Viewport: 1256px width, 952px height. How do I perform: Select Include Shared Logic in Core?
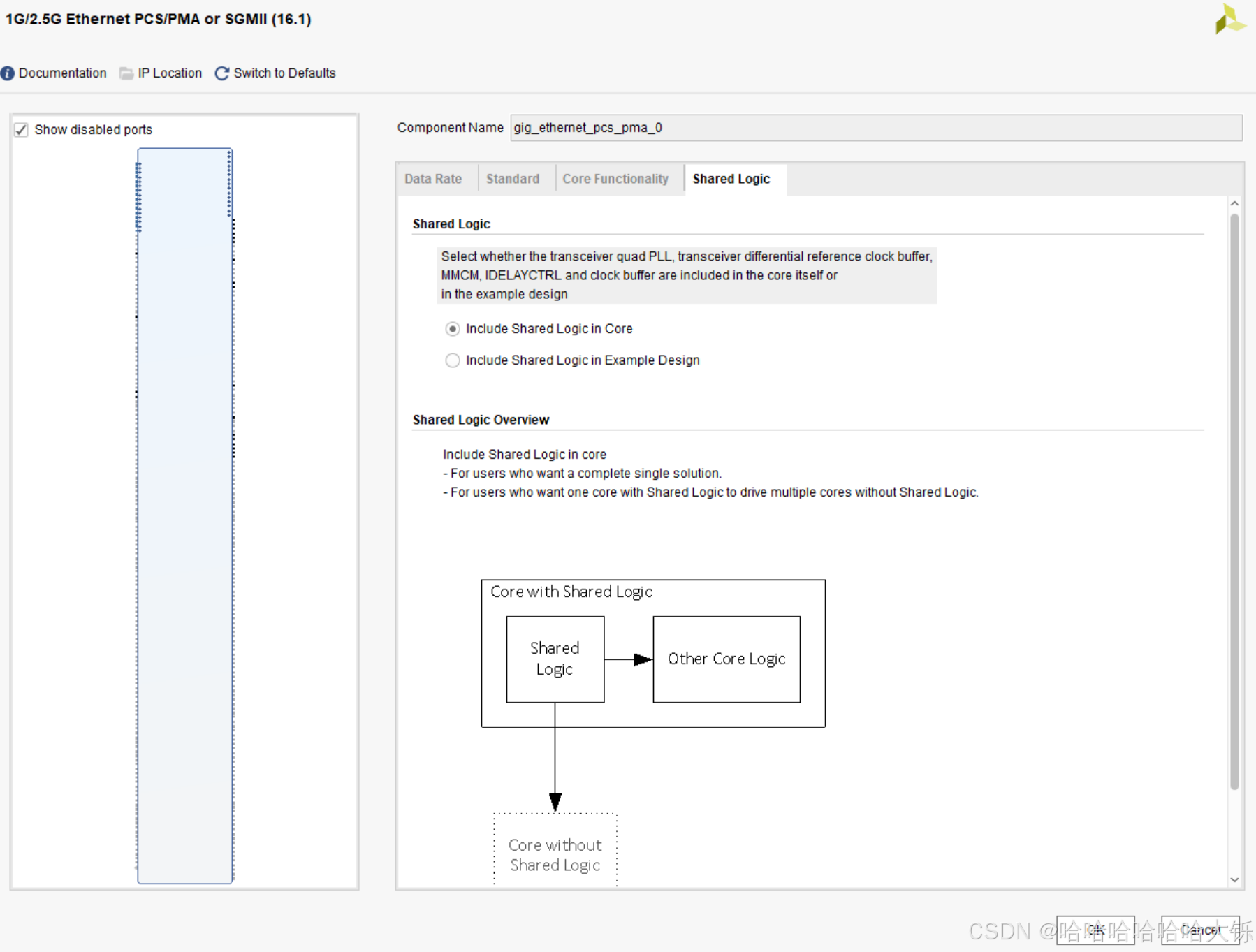pos(453,329)
